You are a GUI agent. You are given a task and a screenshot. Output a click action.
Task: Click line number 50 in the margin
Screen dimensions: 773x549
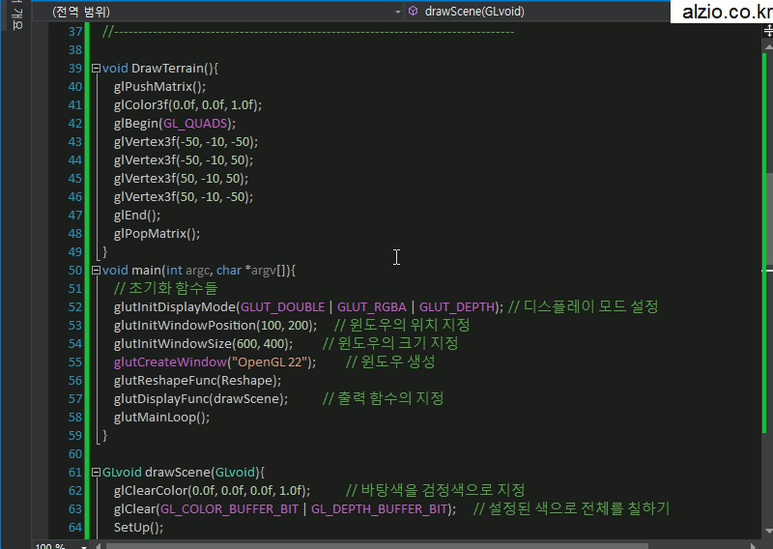tap(75, 270)
